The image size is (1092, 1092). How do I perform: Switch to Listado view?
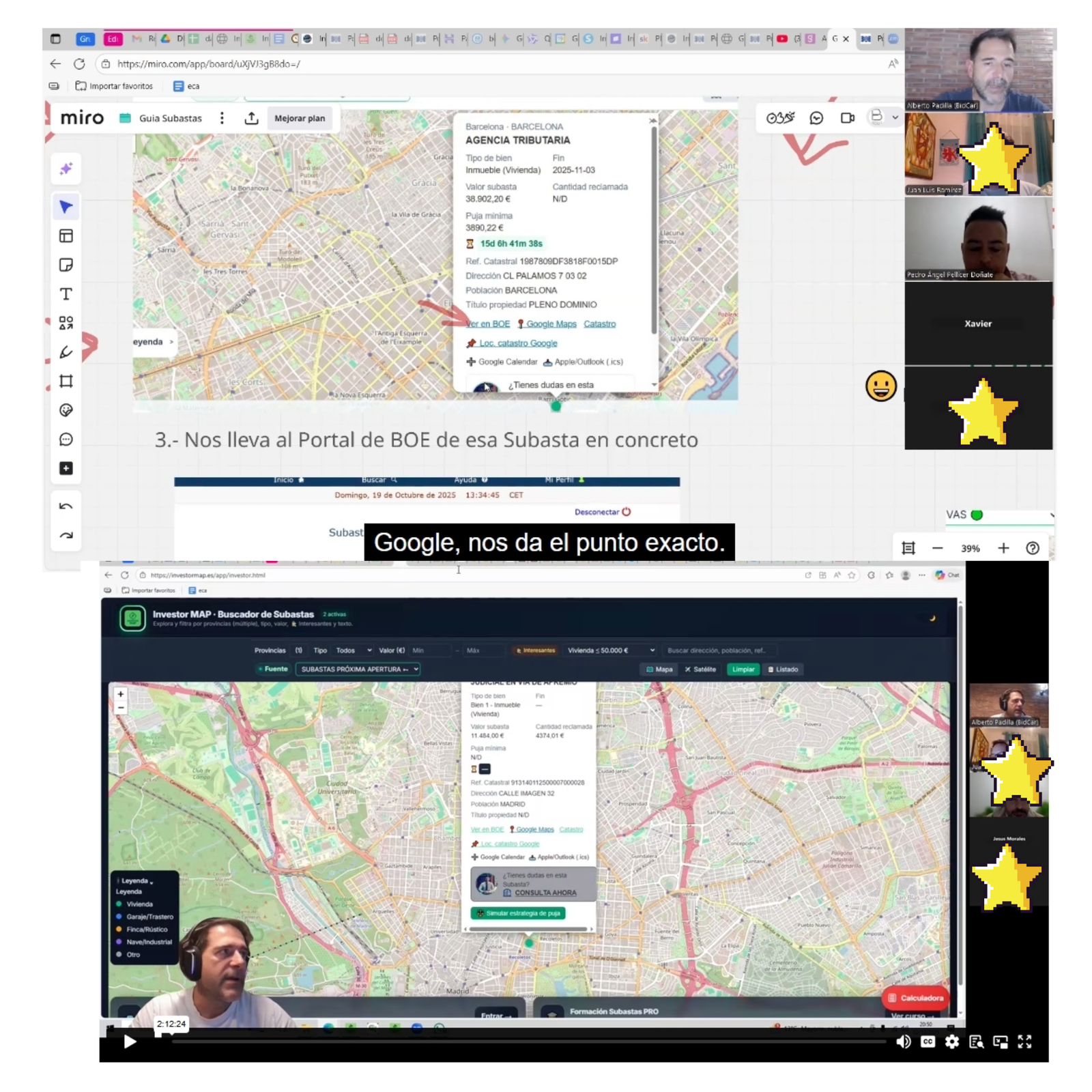tap(783, 670)
